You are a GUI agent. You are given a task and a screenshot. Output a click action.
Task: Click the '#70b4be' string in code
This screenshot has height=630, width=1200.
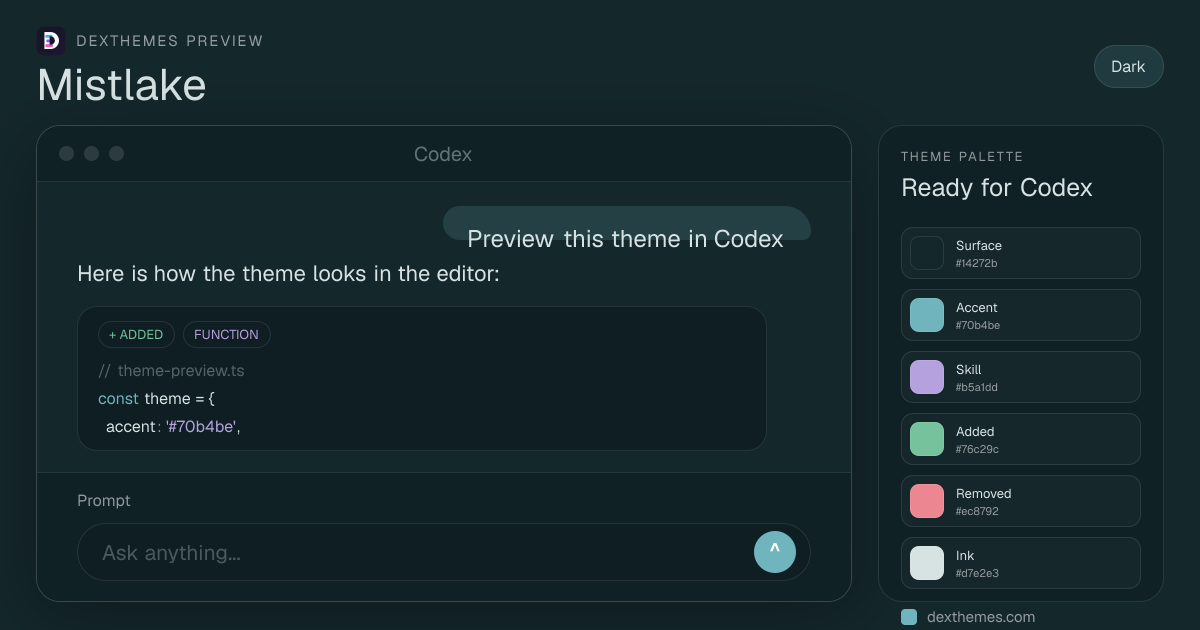[201, 427]
